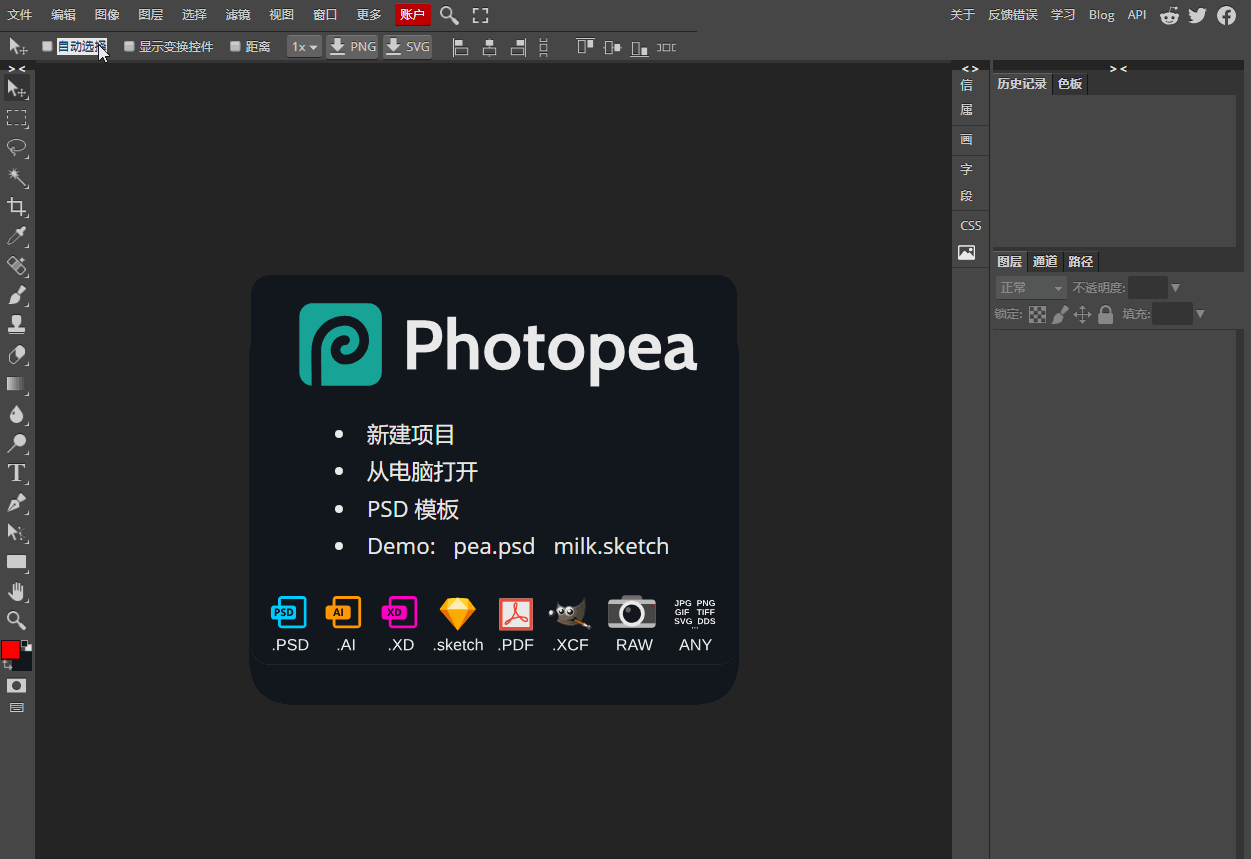The image size is (1251, 859).
Task: Select the Pen tool
Action: pos(17,502)
